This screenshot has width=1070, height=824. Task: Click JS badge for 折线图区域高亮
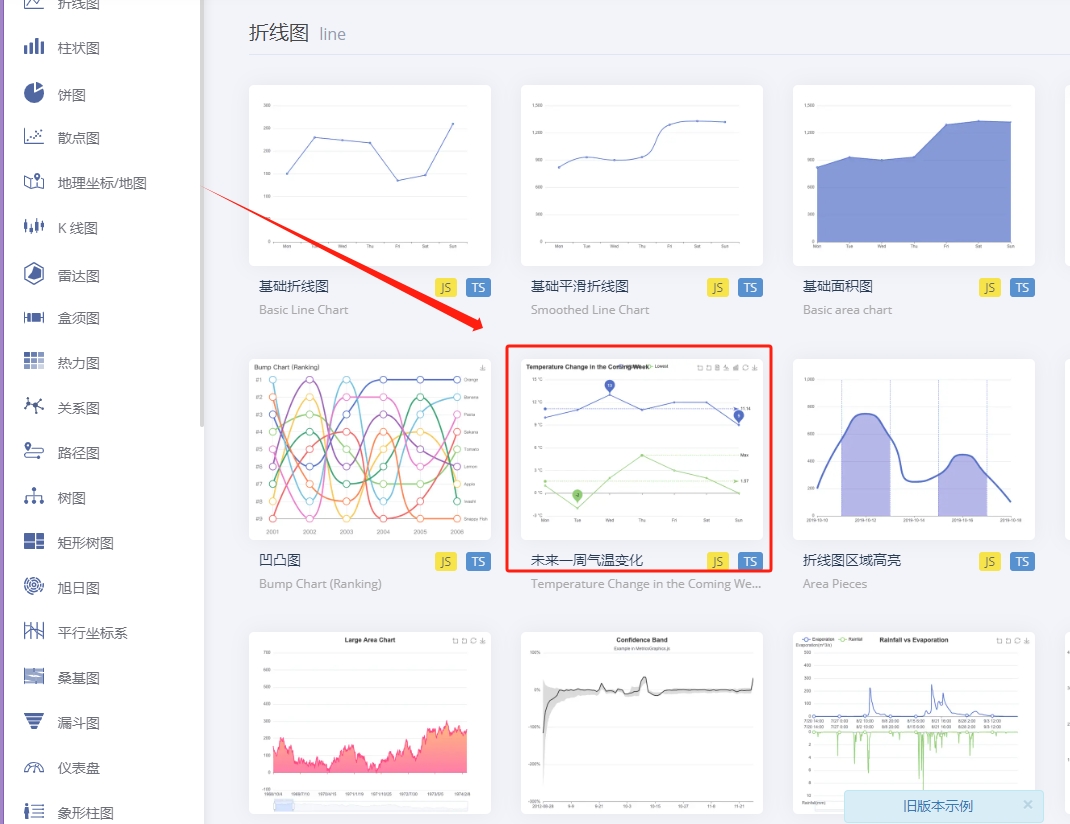(989, 561)
